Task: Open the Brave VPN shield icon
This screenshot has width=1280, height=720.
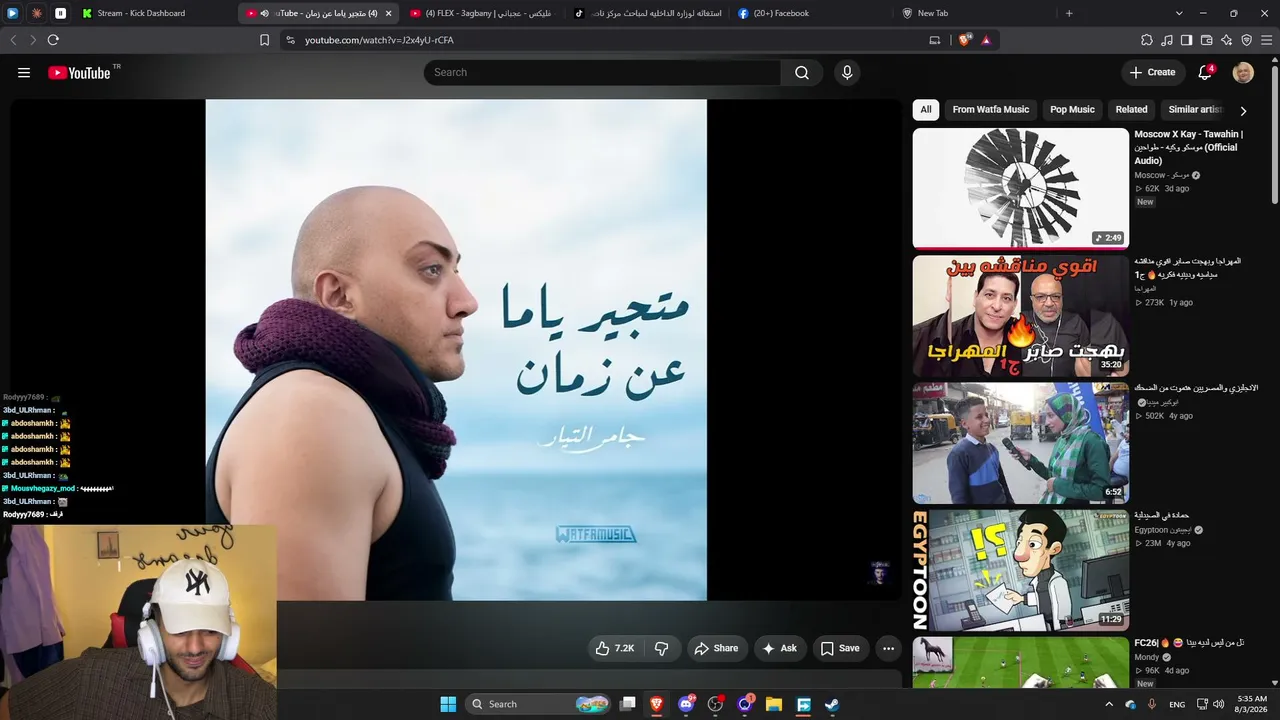Action: pyautogui.click(x=1246, y=40)
